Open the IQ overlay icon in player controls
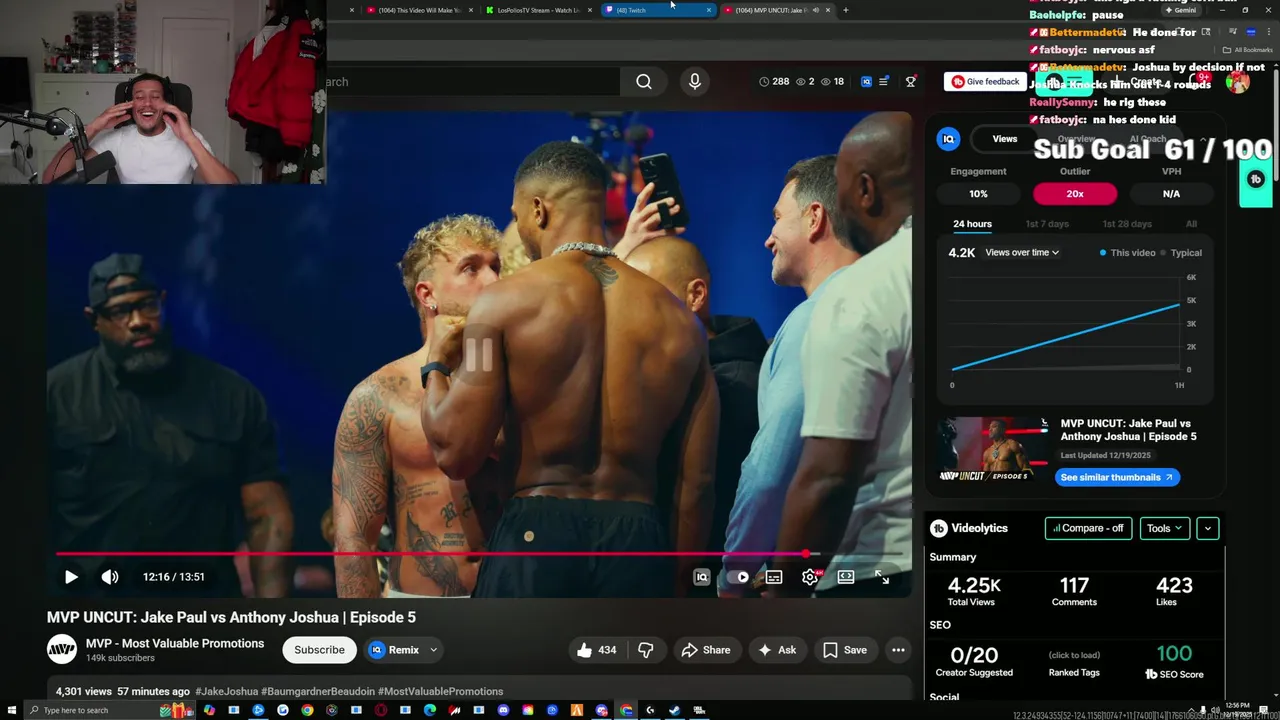The height and width of the screenshot is (720, 1280). pyautogui.click(x=702, y=577)
